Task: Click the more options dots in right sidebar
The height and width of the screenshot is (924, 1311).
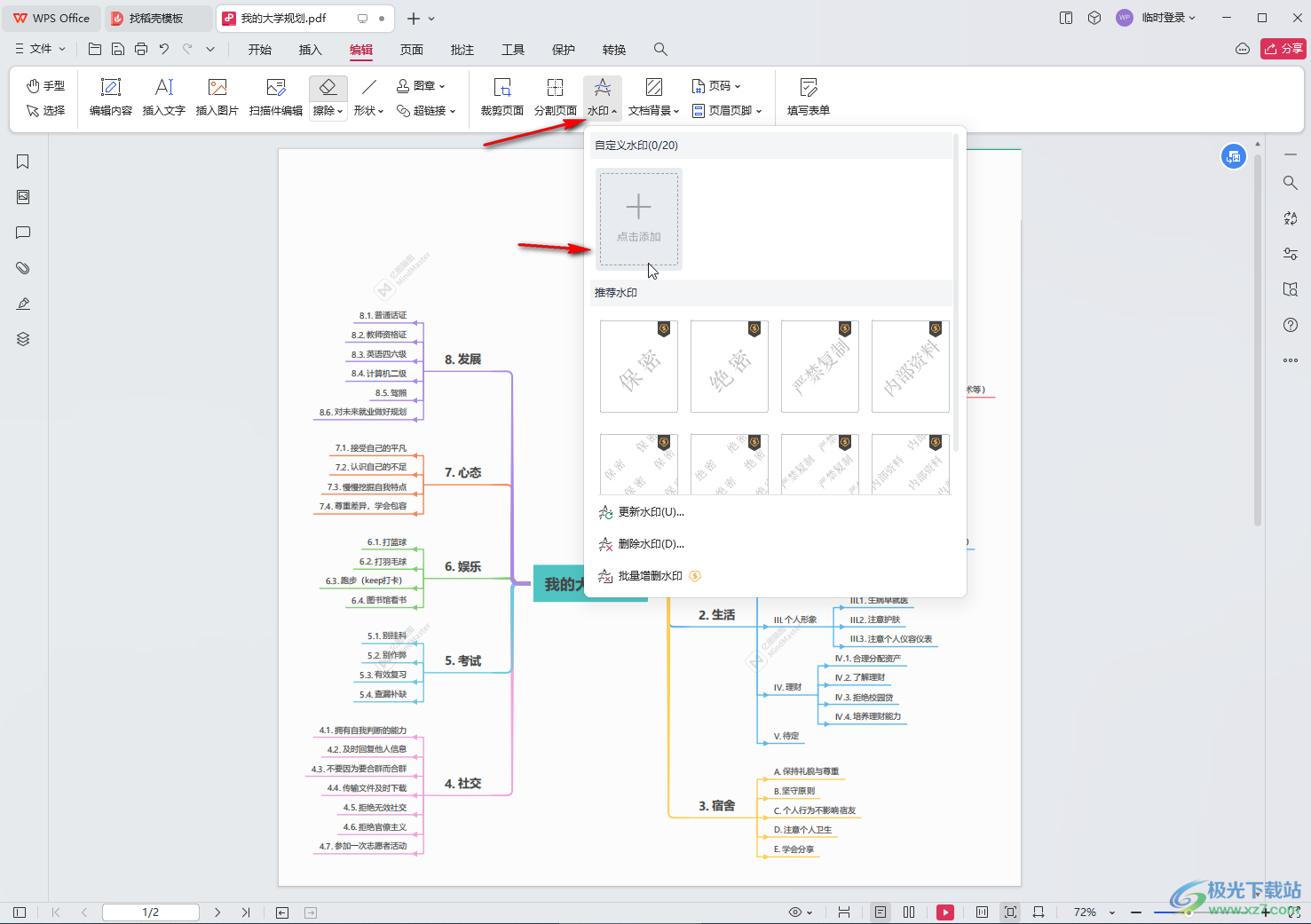Action: point(1291,360)
